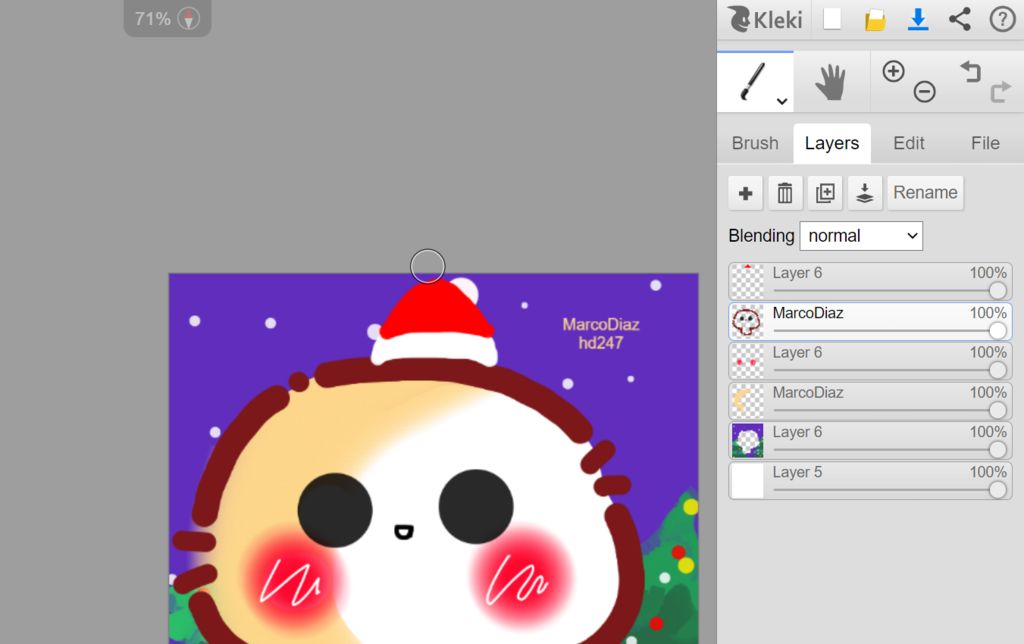Undo the last action
The image size is (1024, 644).
click(970, 71)
